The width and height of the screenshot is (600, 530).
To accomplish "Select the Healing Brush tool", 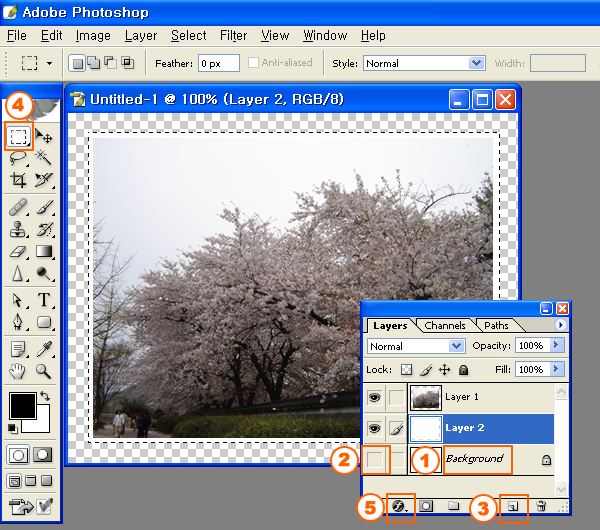I will [18, 207].
